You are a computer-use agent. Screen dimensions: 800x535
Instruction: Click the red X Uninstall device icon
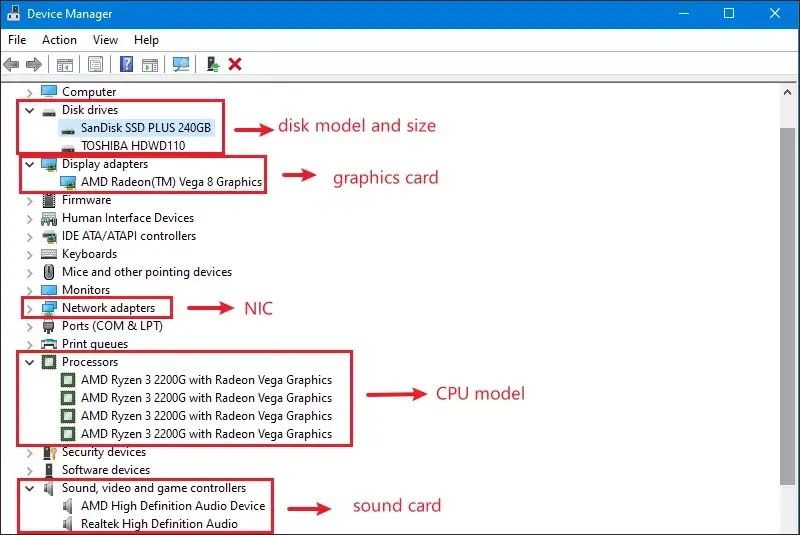(235, 64)
